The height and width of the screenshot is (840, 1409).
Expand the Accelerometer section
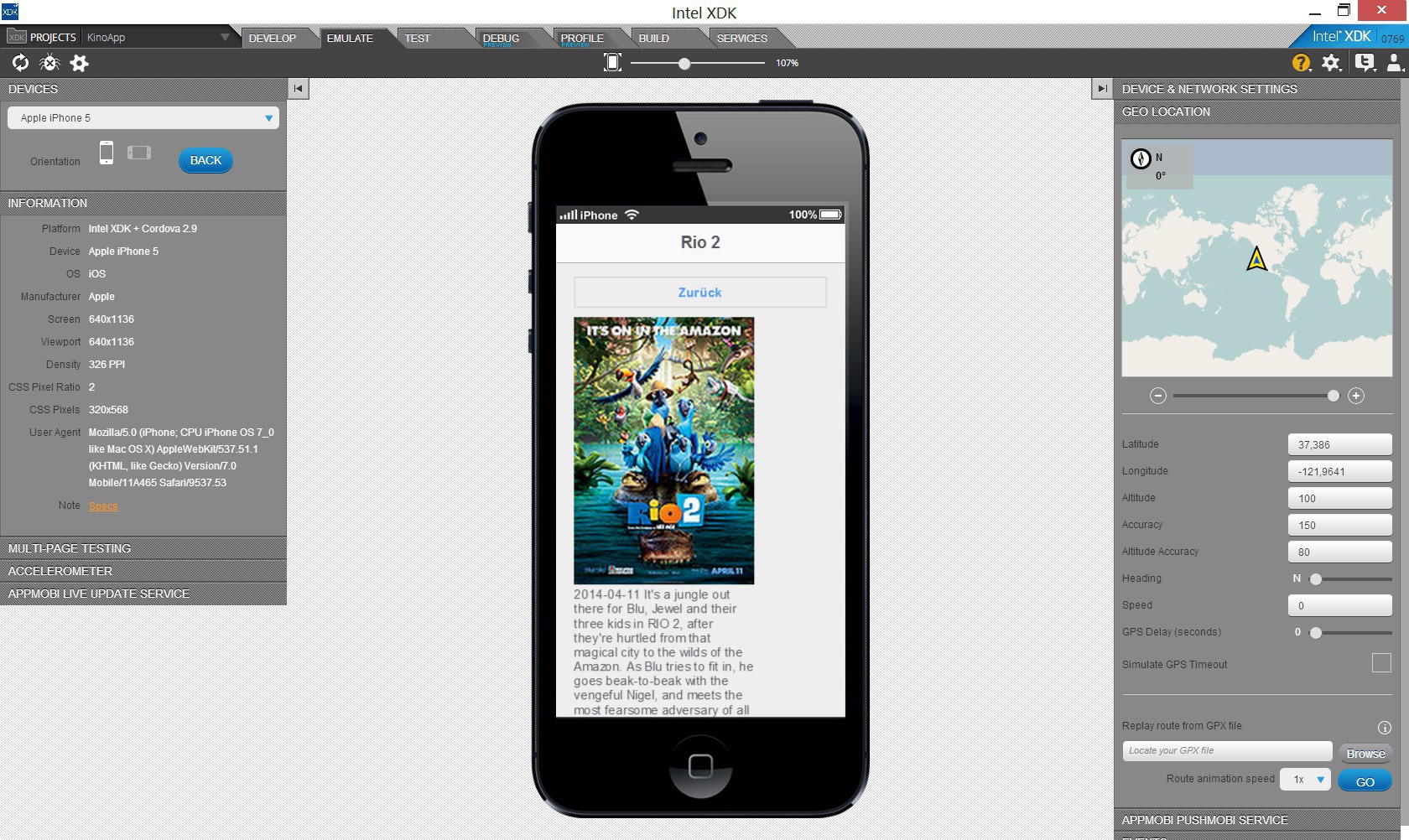(143, 571)
